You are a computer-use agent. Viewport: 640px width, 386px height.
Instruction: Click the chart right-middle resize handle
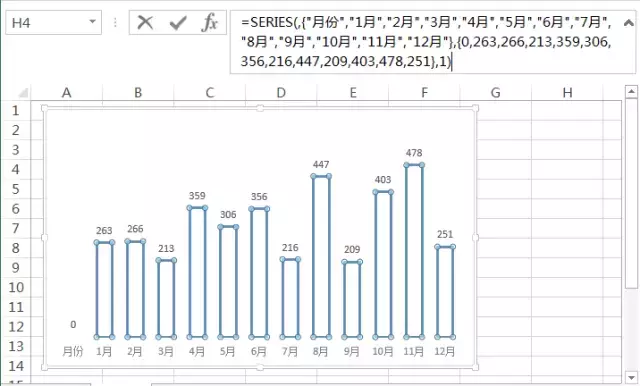coord(476,238)
